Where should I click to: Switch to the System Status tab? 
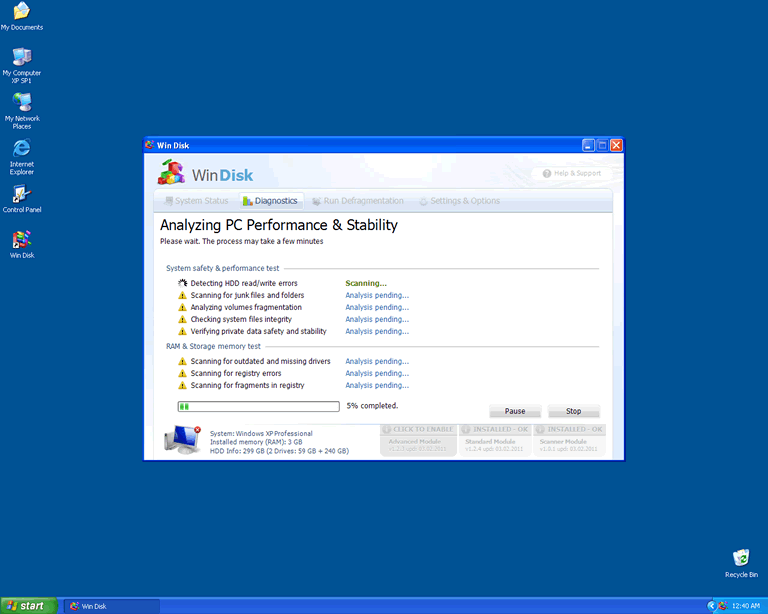[x=195, y=201]
